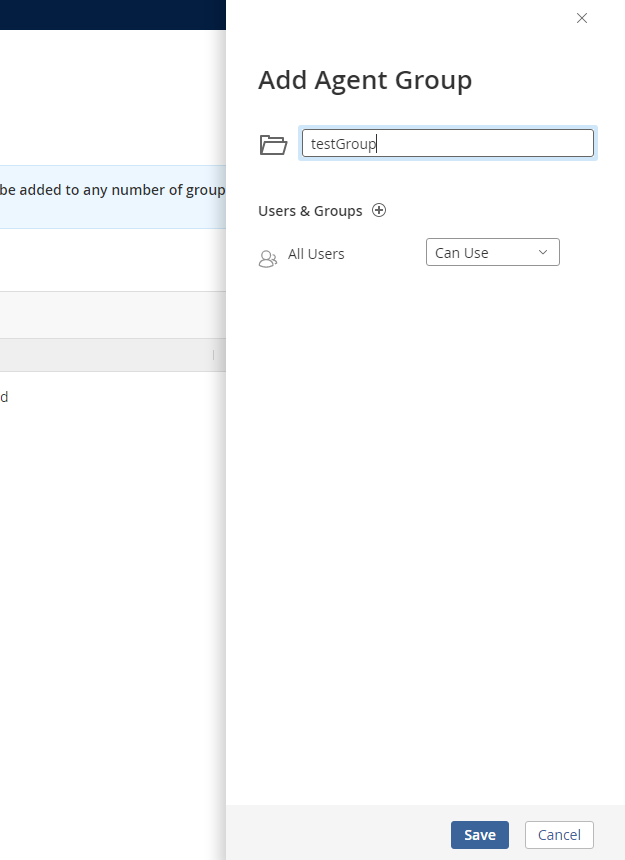Expand the chevron arrow on the permission dropdown
Screen dimensions: 625x860
tap(543, 252)
